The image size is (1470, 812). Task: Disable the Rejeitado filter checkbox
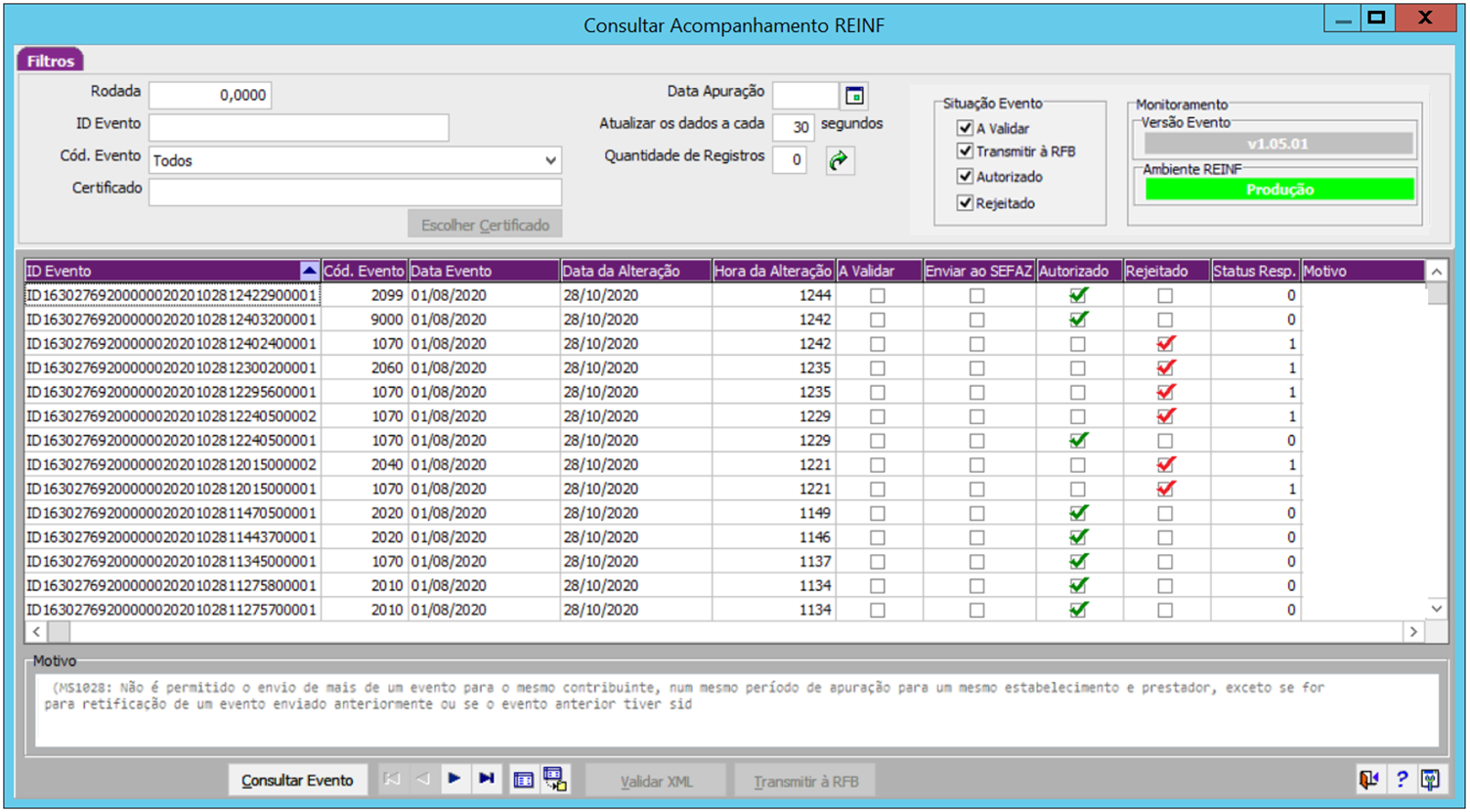click(x=966, y=203)
